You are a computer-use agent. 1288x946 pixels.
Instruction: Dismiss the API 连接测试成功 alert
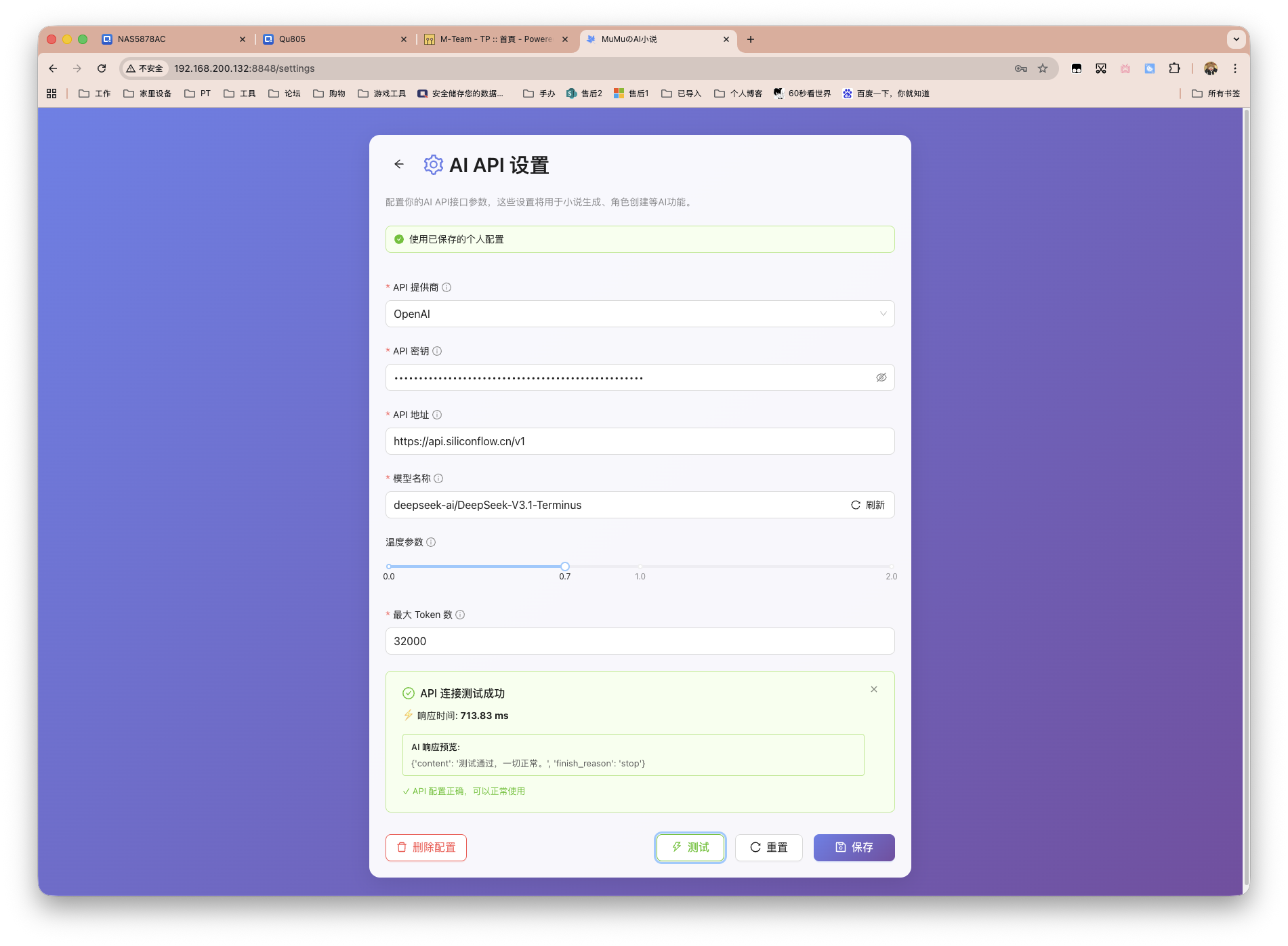874,689
